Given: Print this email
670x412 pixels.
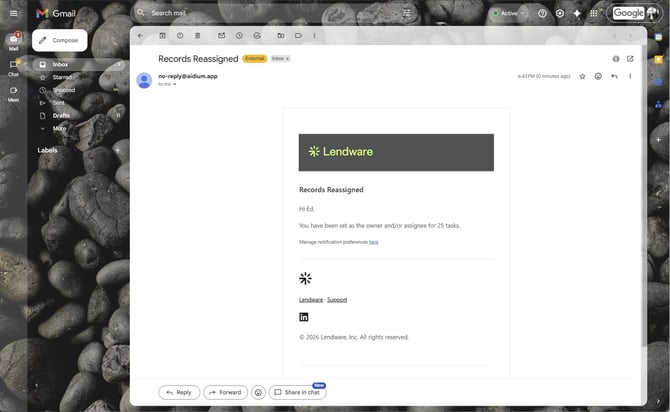Looking at the screenshot, I should click(x=616, y=59).
